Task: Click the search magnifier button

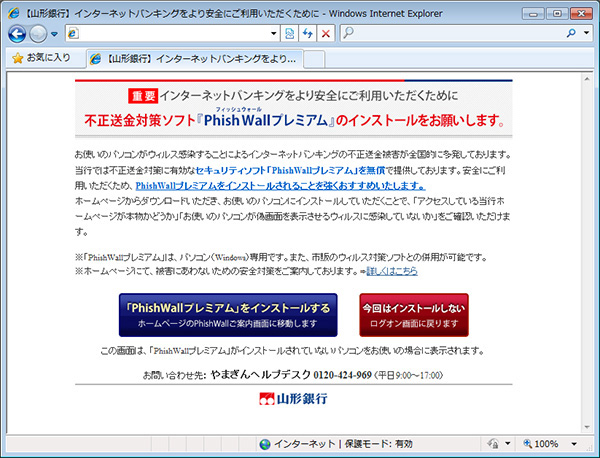Action: click(x=571, y=33)
